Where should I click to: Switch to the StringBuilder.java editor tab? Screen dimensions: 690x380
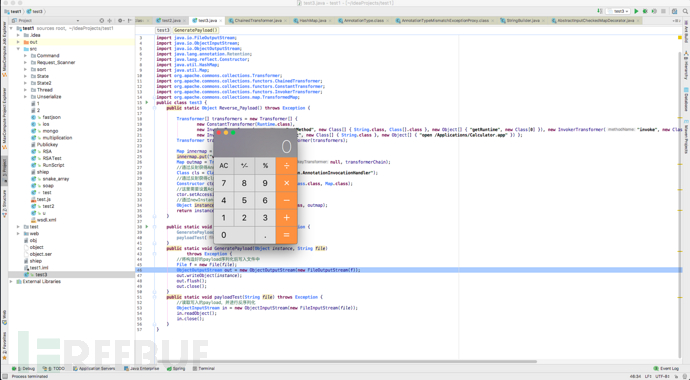point(523,21)
